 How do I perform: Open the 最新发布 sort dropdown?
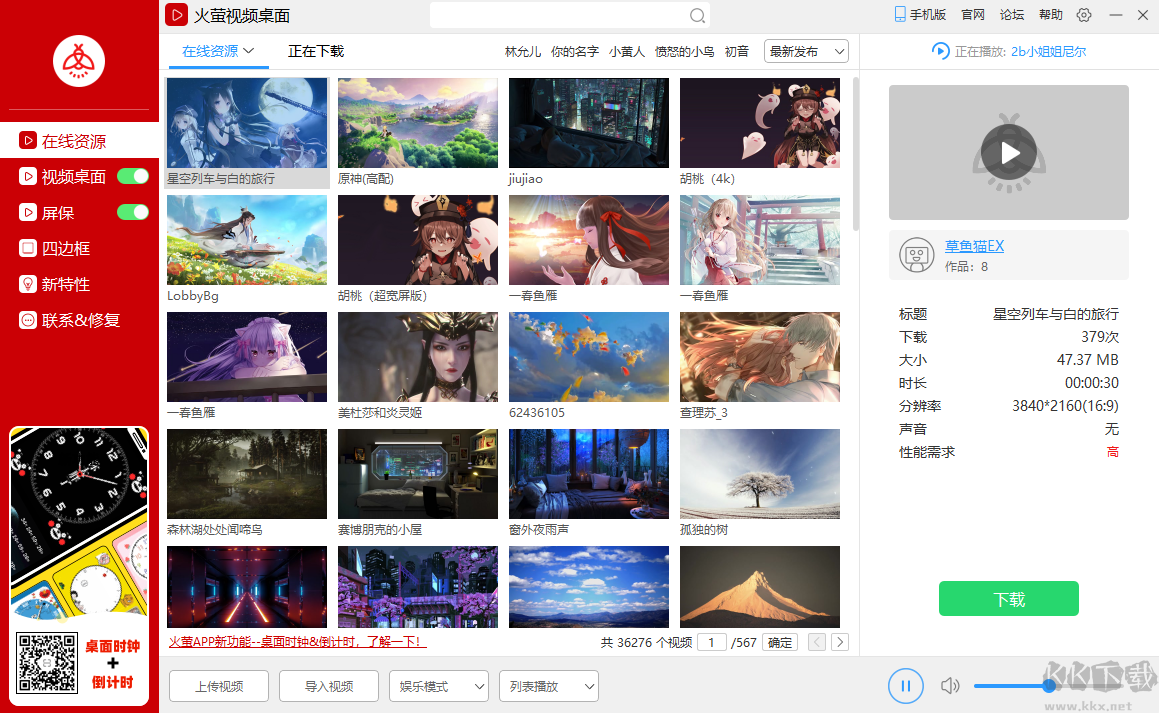[x=805, y=51]
